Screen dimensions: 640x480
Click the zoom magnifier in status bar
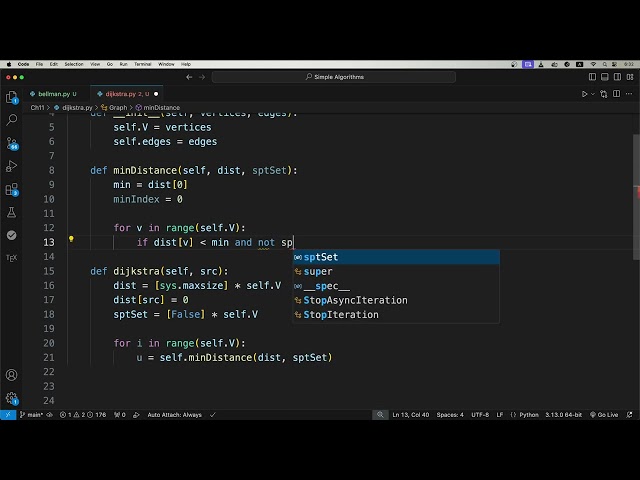click(x=380, y=415)
